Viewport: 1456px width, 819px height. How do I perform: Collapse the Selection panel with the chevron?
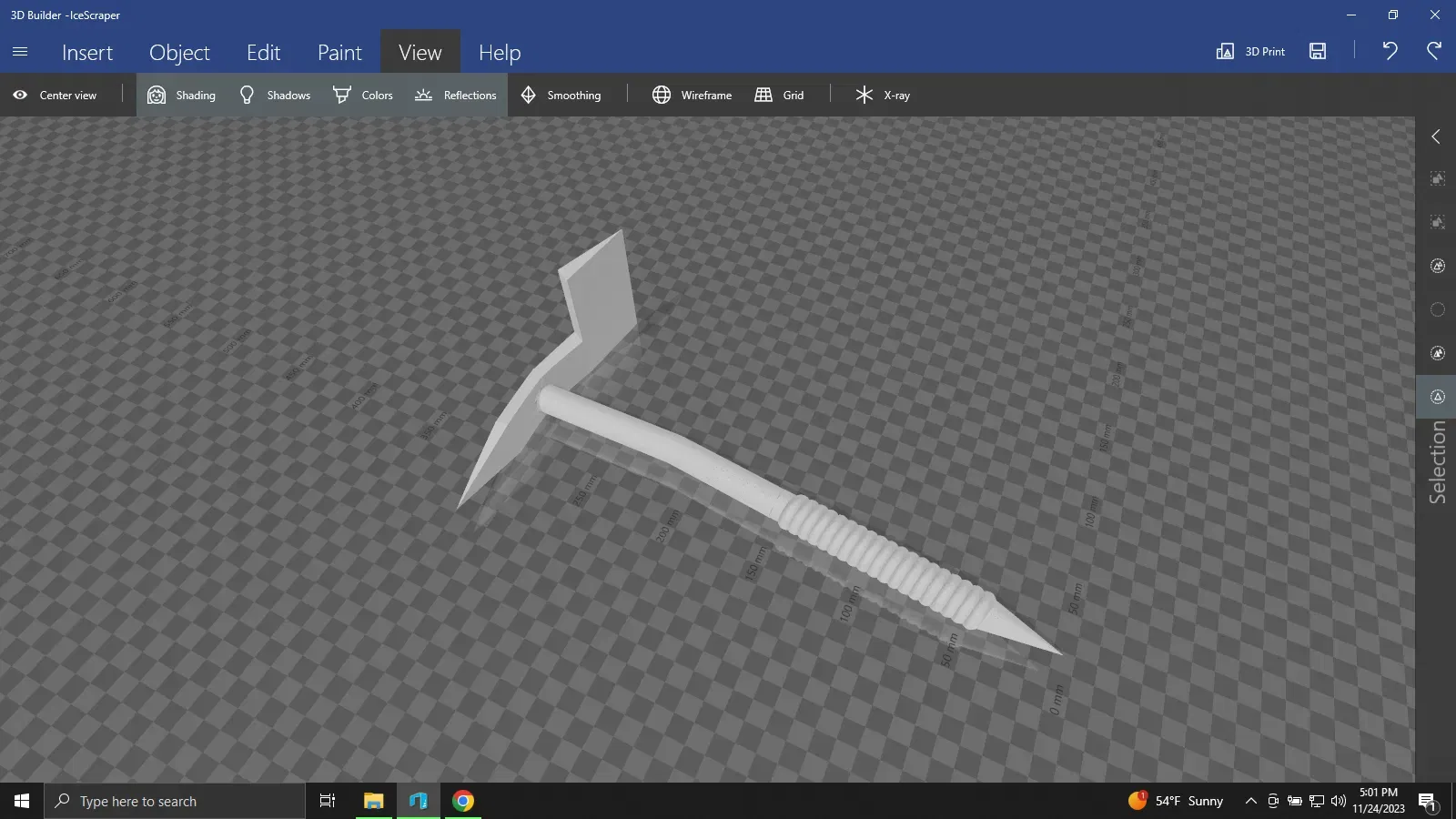pos(1436,136)
